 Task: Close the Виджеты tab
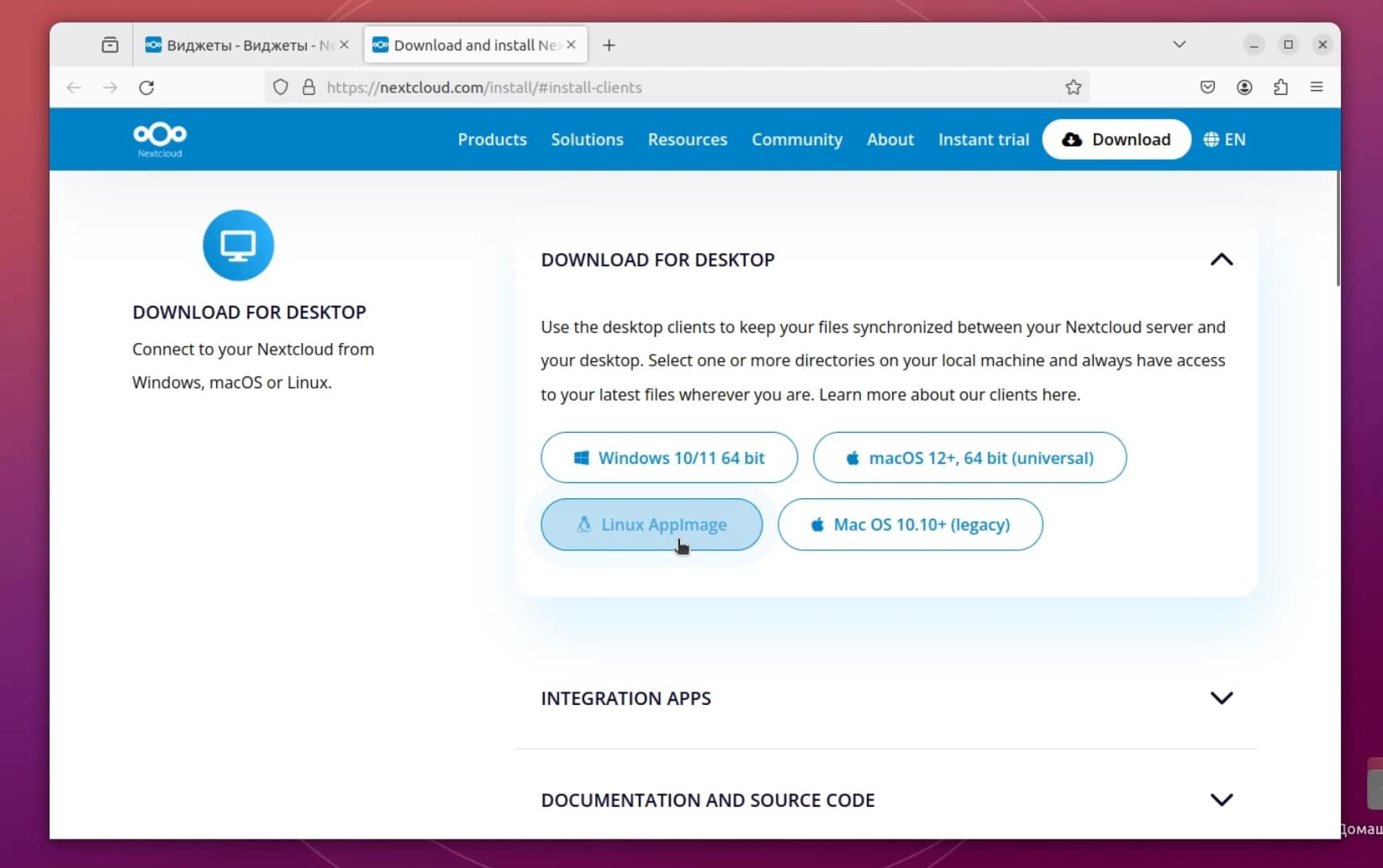click(x=344, y=45)
